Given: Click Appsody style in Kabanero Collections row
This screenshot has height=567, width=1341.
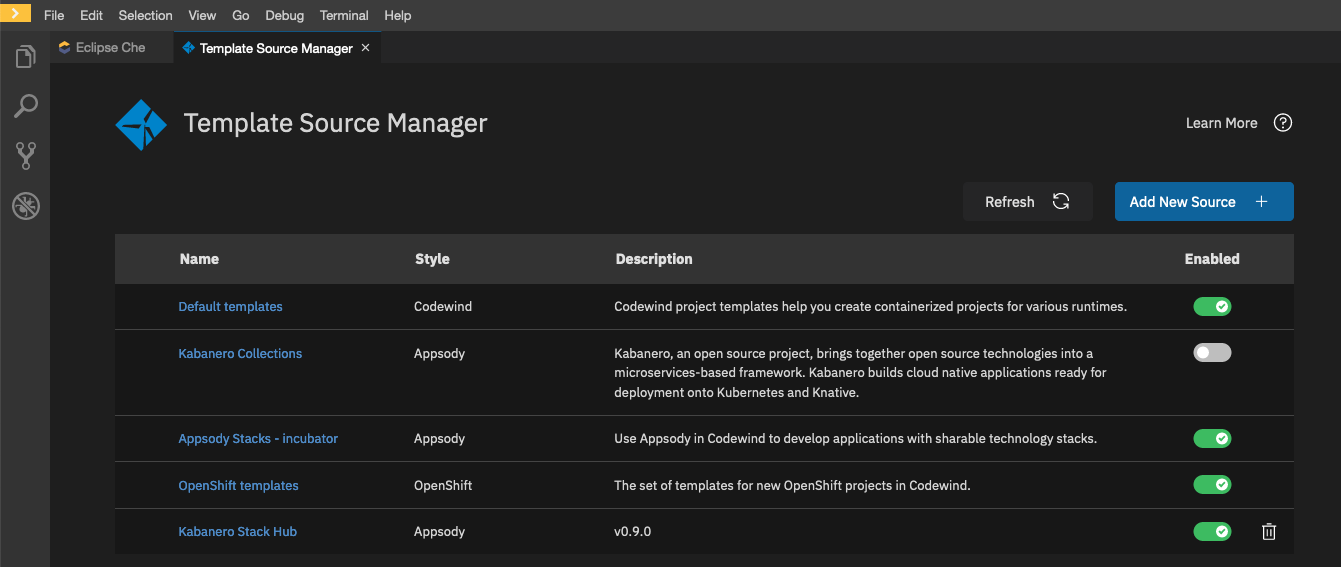Looking at the screenshot, I should [439, 353].
